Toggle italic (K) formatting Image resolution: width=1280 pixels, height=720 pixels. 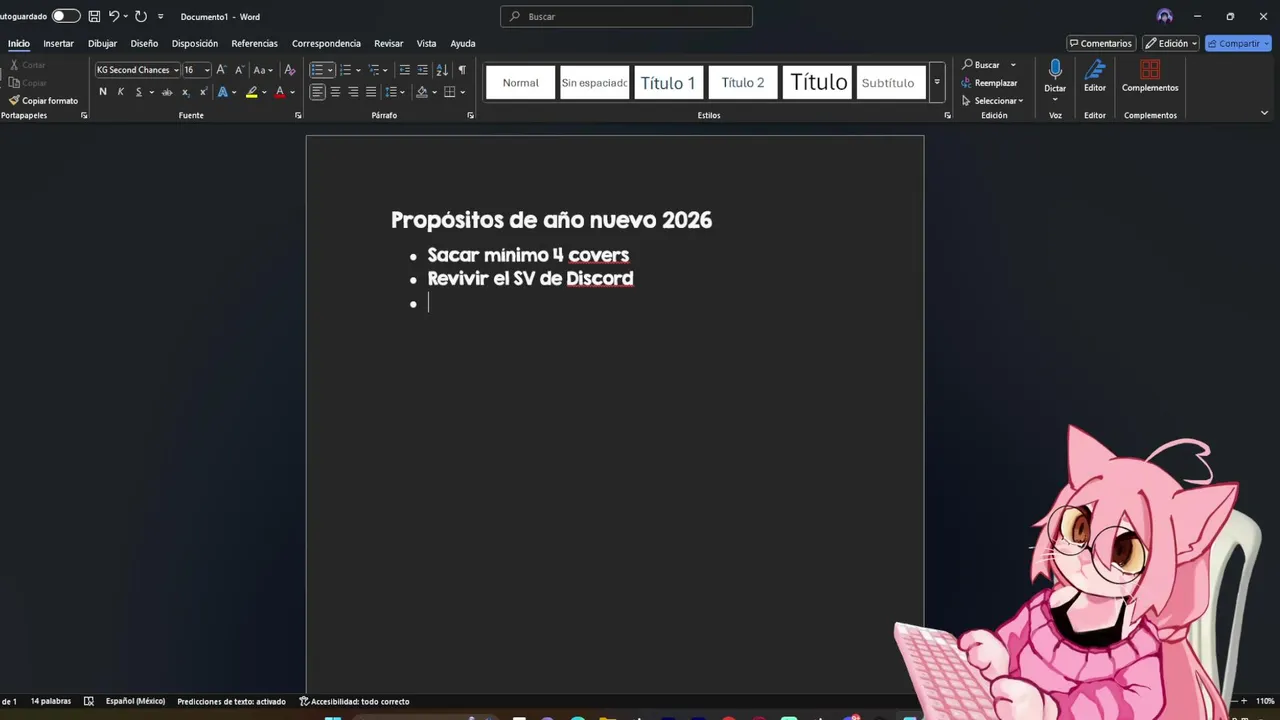(121, 92)
